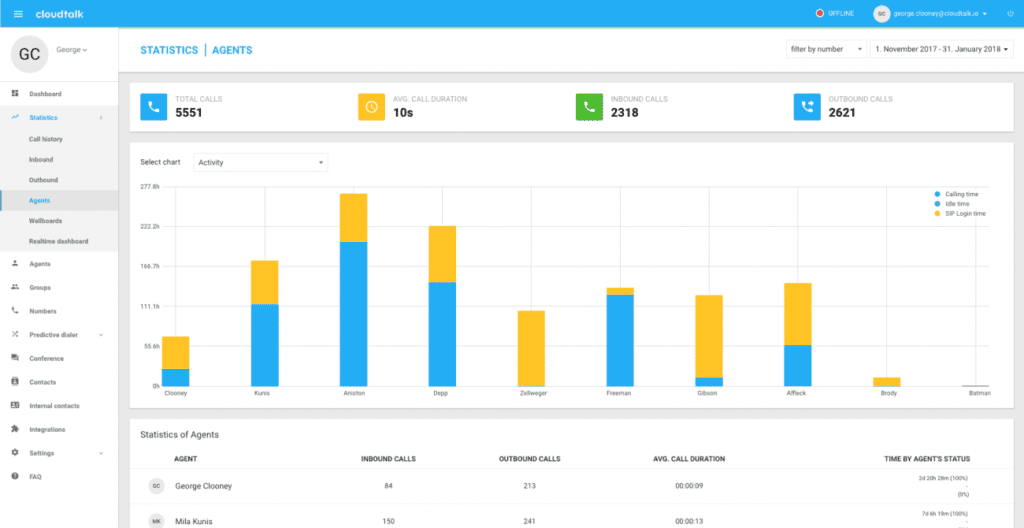Click the AGENTS breadcrumb heading
This screenshot has height=528, width=1024.
click(x=232, y=50)
